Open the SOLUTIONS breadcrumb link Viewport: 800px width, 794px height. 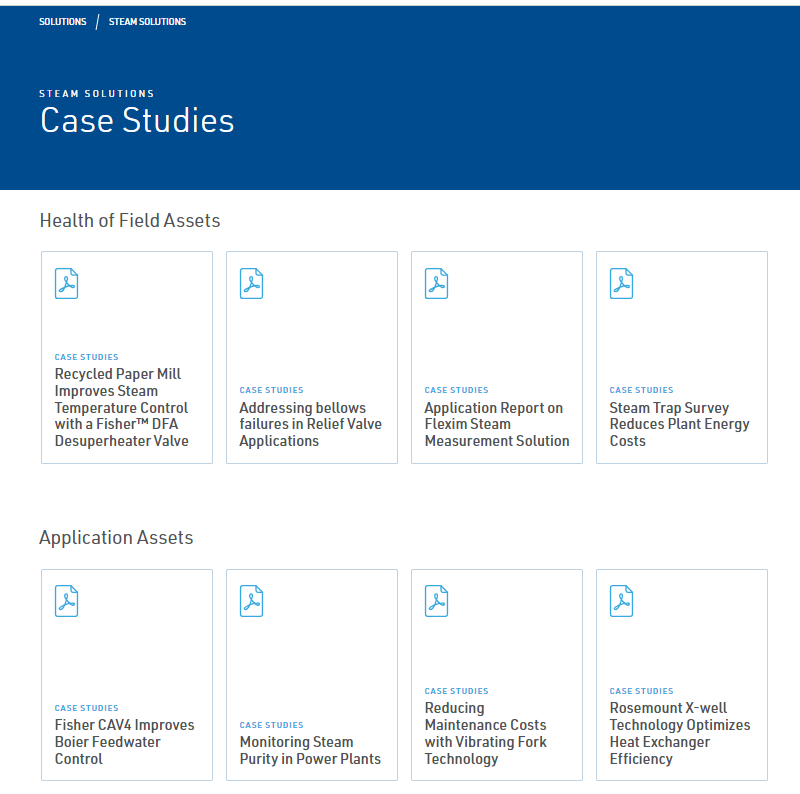tap(62, 20)
